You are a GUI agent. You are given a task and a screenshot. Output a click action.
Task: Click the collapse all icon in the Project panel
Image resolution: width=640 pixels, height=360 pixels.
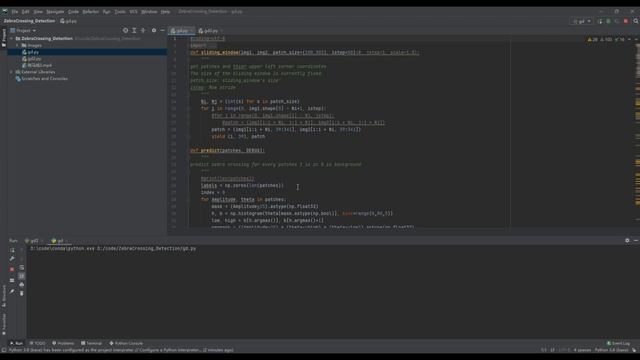143,31
